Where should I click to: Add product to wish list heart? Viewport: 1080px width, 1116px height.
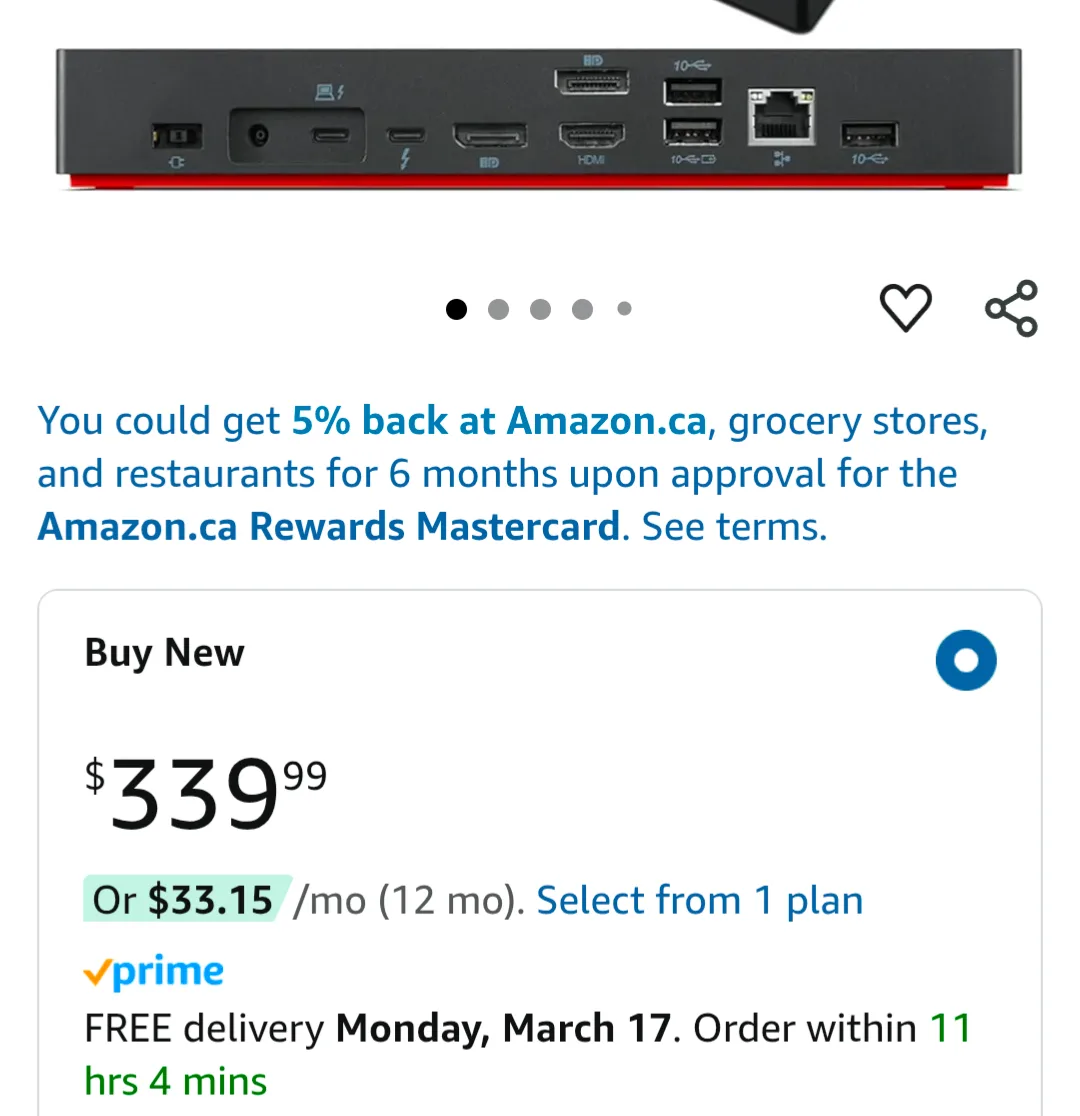905,307
